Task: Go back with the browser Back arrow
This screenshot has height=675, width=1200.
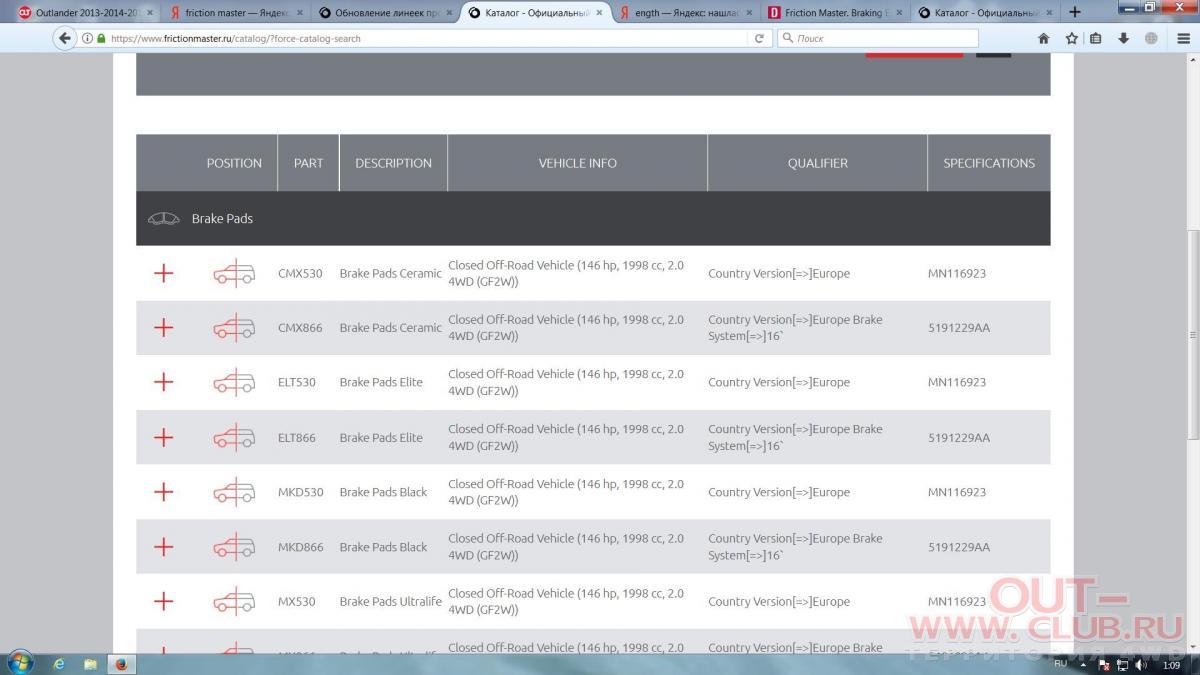Action: pos(66,38)
